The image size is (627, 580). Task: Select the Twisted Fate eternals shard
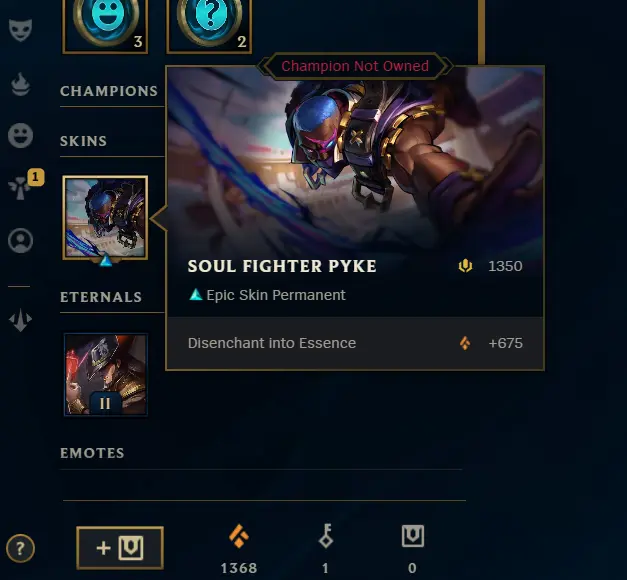point(106,375)
